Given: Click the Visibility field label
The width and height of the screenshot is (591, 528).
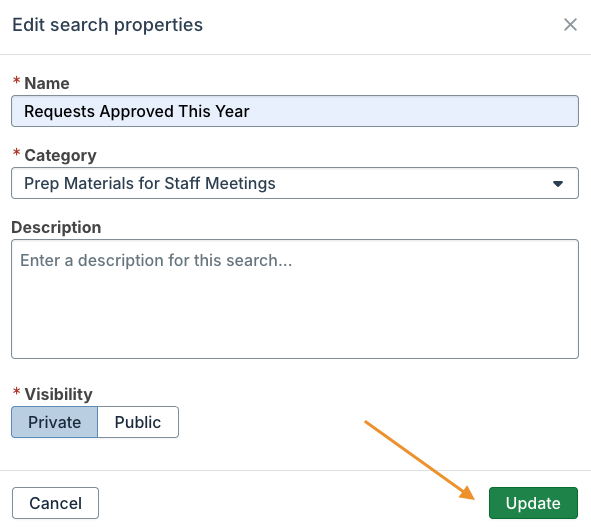Looking at the screenshot, I should tap(58, 394).
